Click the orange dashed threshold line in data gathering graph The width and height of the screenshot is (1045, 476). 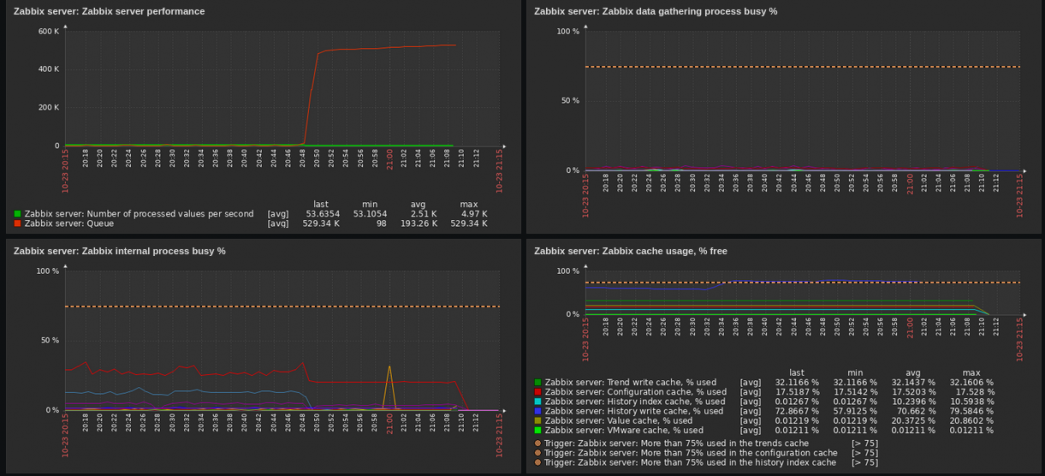[802, 67]
